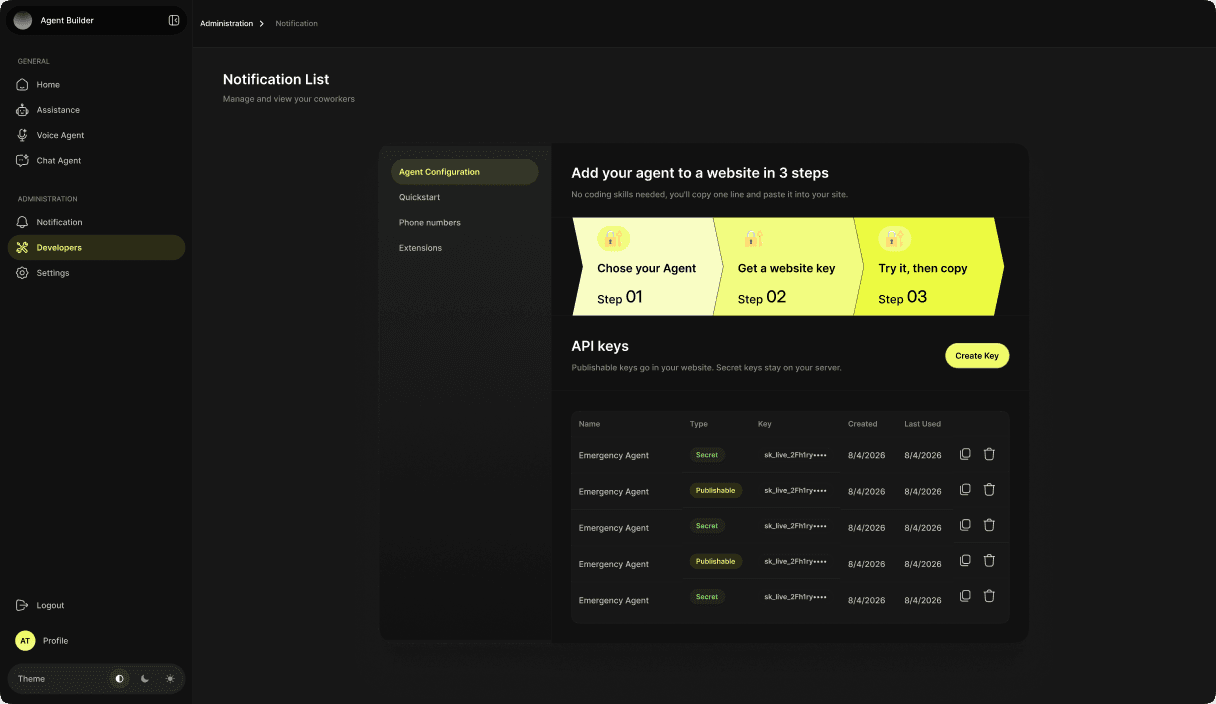The width and height of the screenshot is (1216, 704).
Task: Switch theme to auto (half-circle icon)
Action: (120, 678)
